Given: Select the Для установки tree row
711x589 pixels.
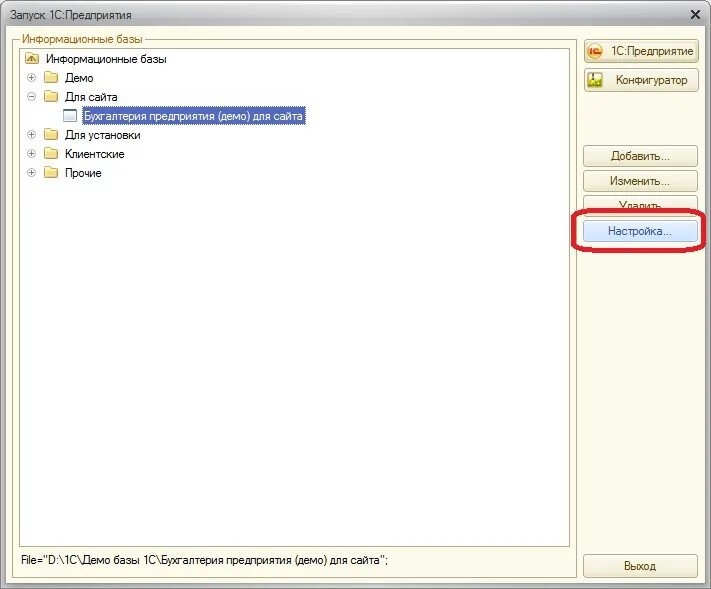Looking at the screenshot, I should tap(102, 135).
